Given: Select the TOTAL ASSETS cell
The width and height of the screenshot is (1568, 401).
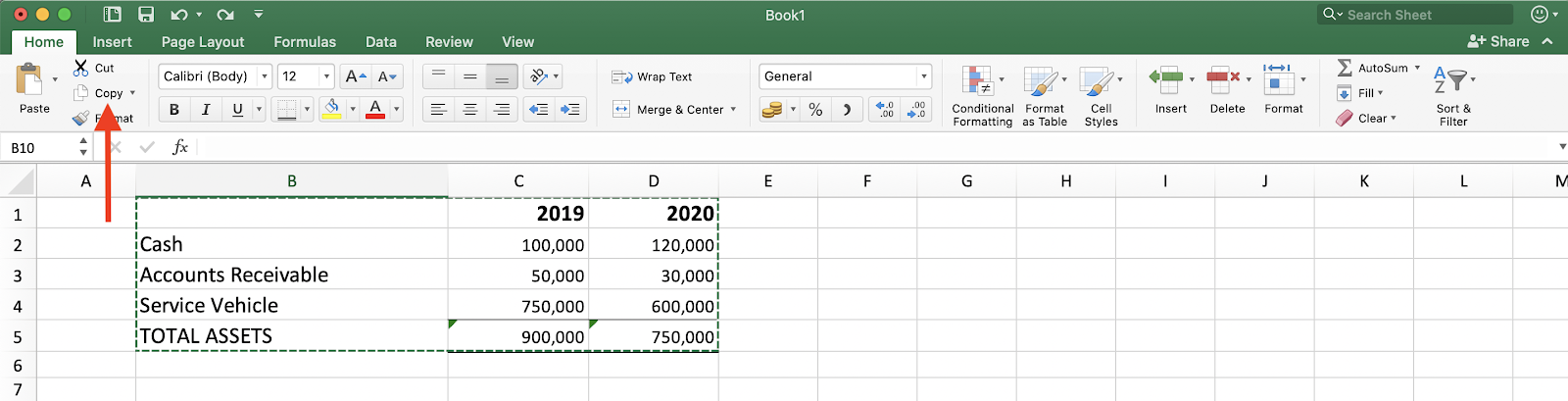Looking at the screenshot, I should 292,336.
